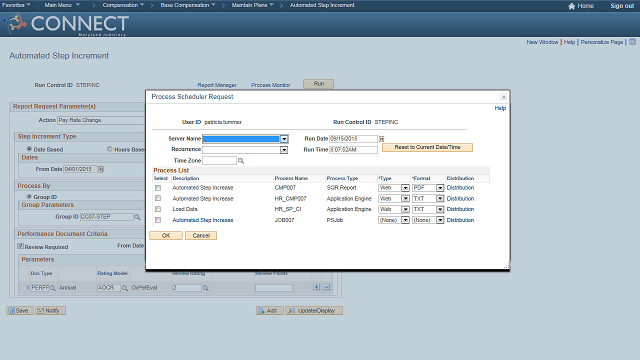
Task: Click the Group ID lookup magnifier icon
Action: (x=138, y=217)
